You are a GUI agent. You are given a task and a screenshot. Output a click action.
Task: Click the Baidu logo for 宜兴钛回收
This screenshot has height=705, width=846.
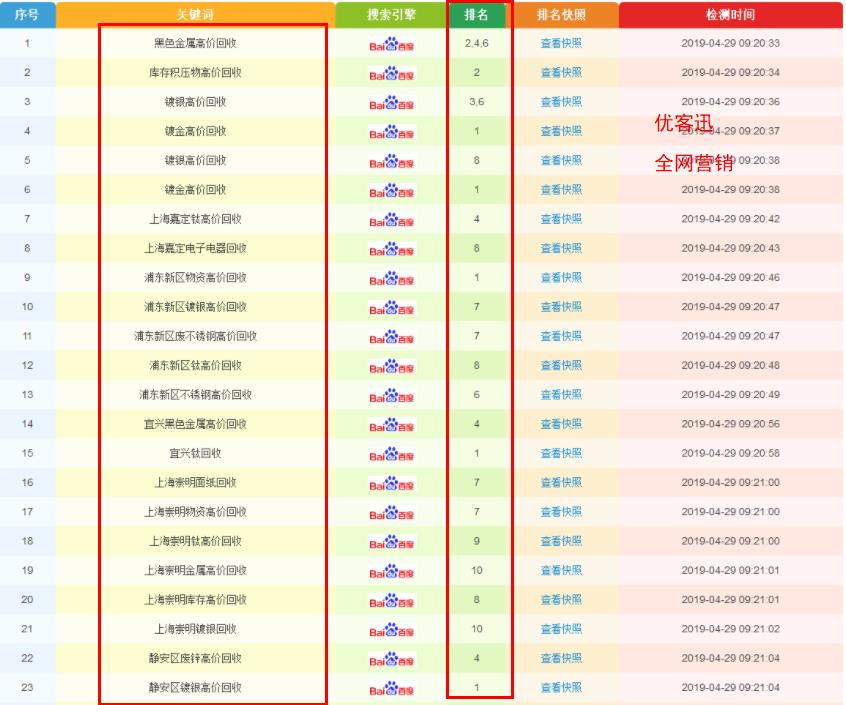click(x=391, y=454)
